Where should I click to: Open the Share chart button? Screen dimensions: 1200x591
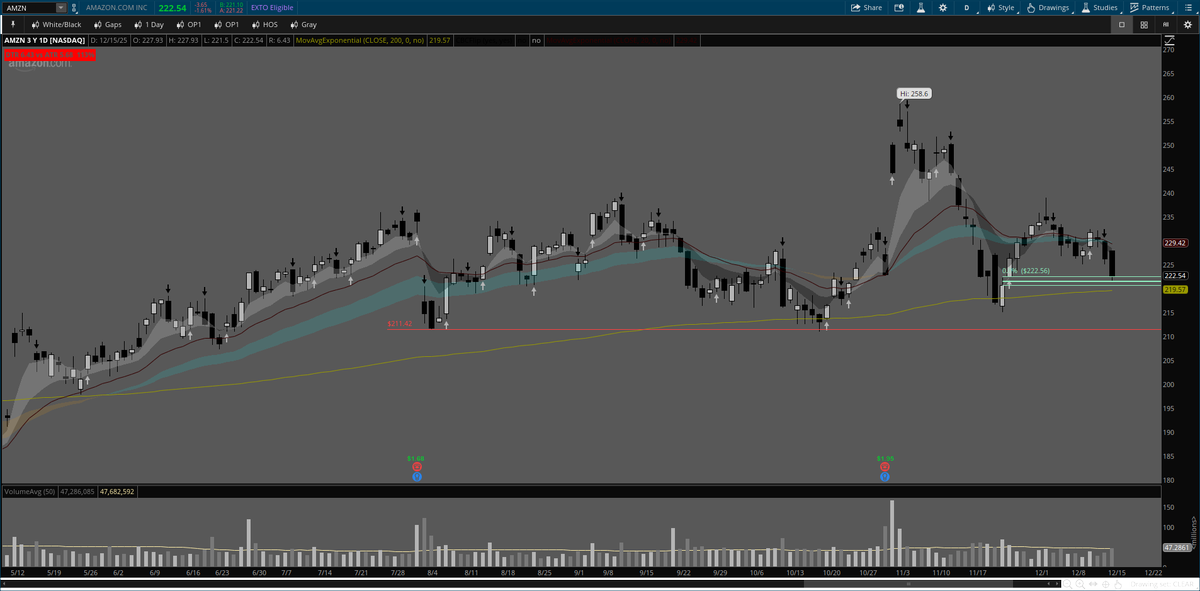click(x=866, y=7)
